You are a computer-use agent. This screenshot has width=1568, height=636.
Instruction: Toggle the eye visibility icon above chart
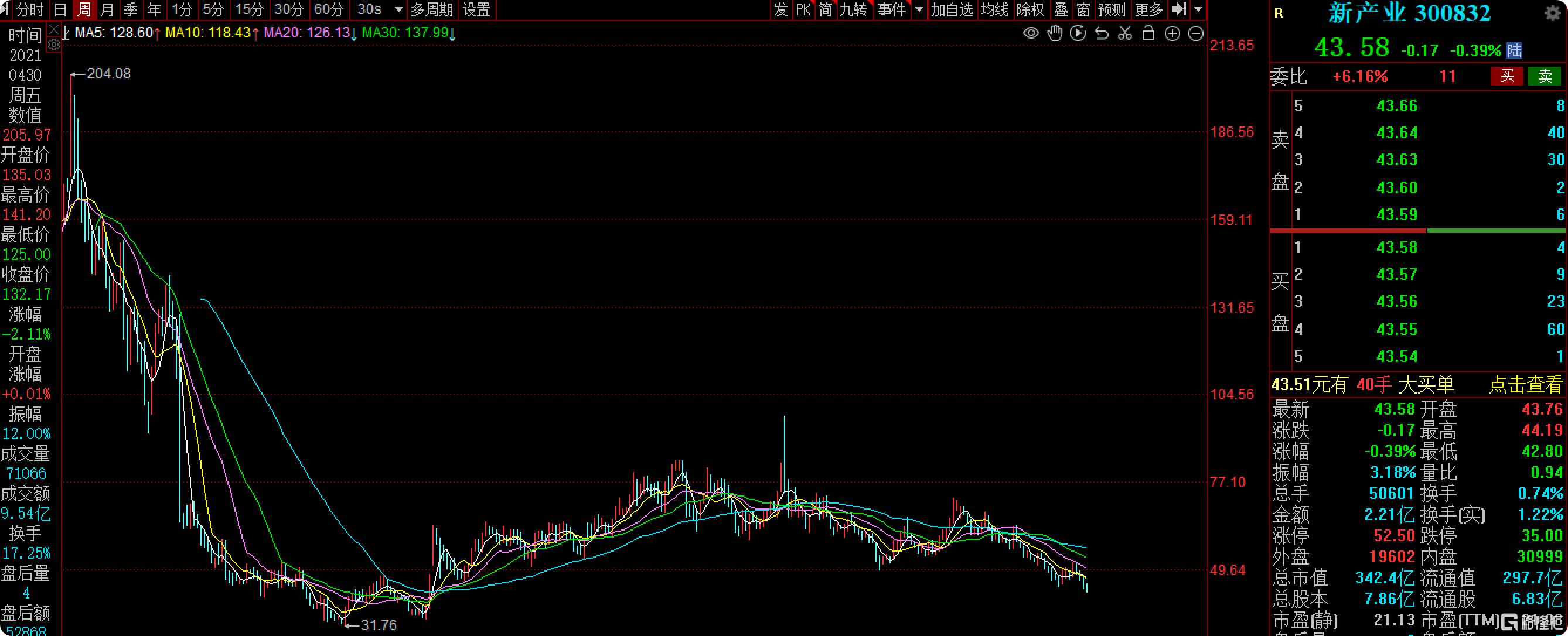[x=1031, y=33]
